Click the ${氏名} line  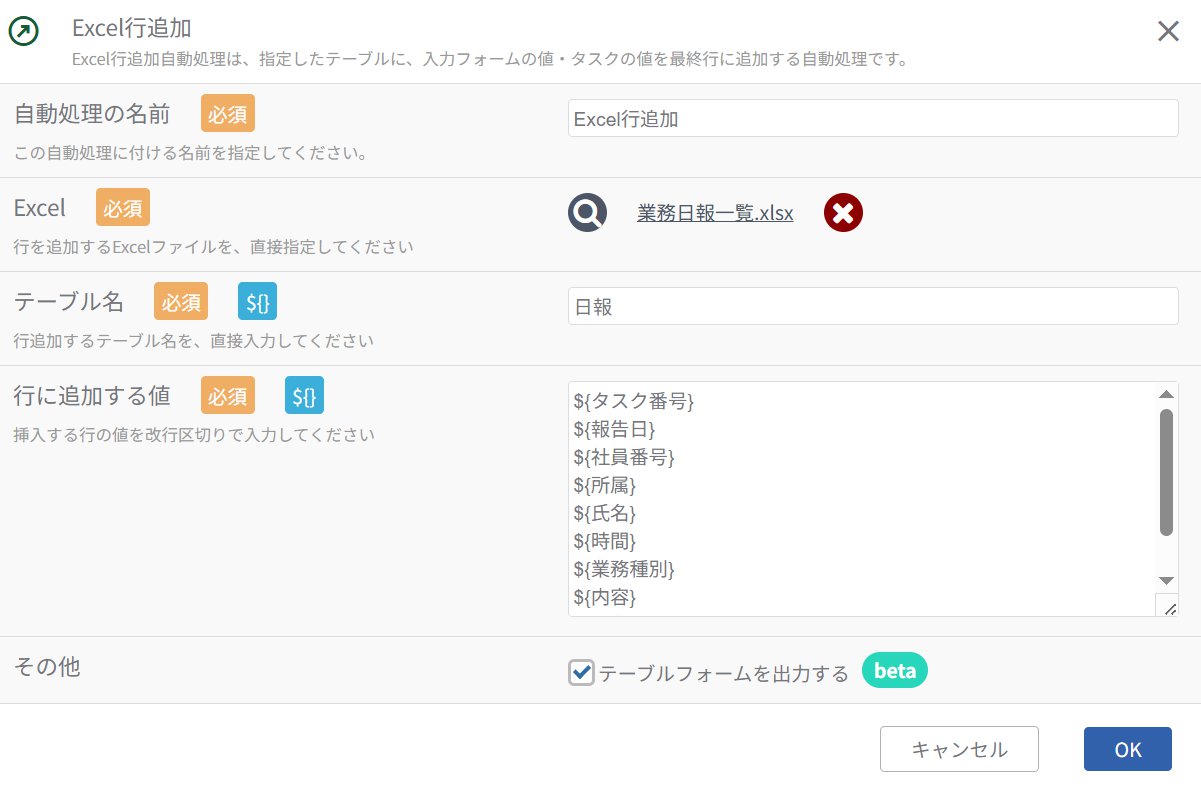click(x=605, y=513)
